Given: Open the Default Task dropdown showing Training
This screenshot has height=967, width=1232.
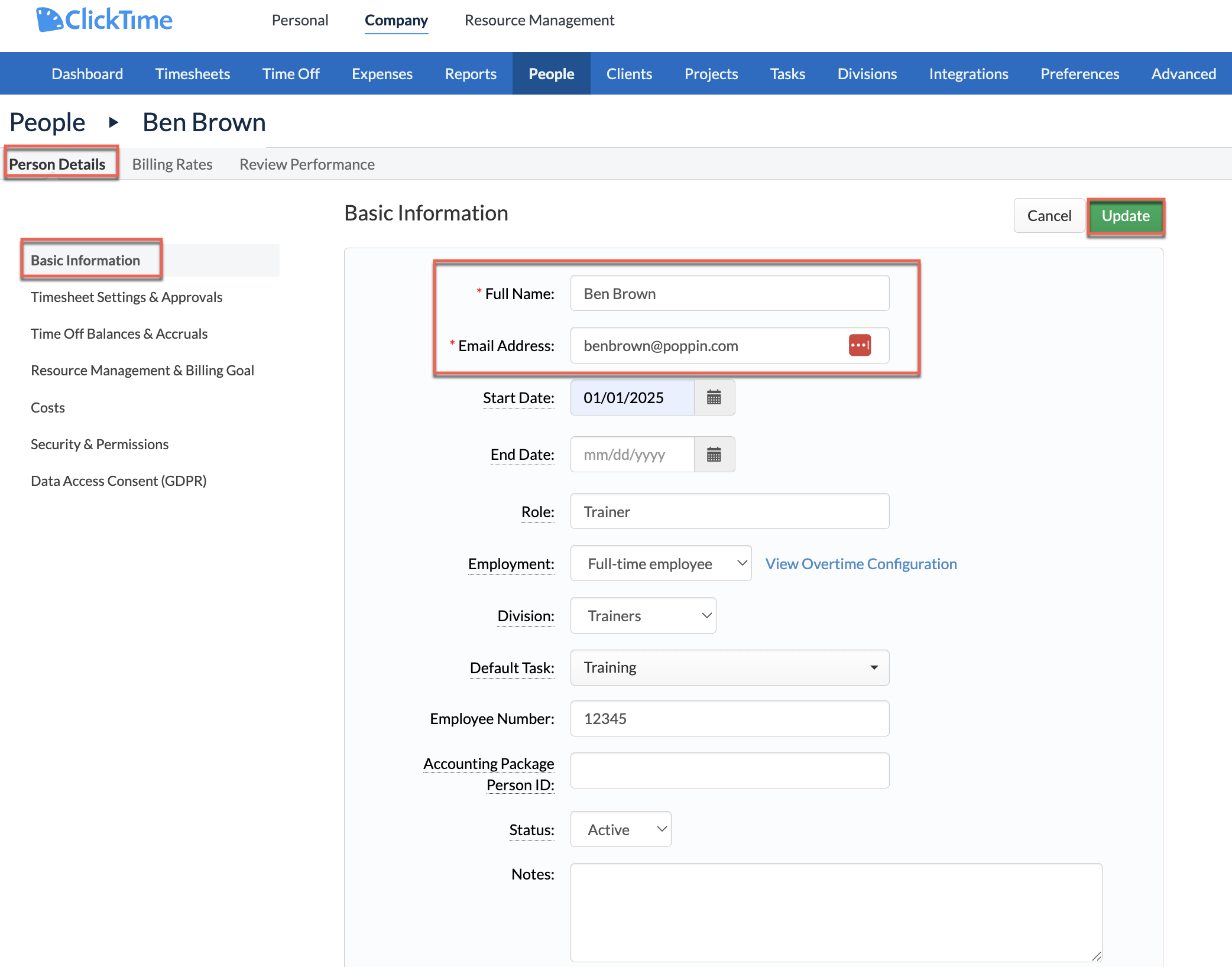Looking at the screenshot, I should tap(730, 668).
